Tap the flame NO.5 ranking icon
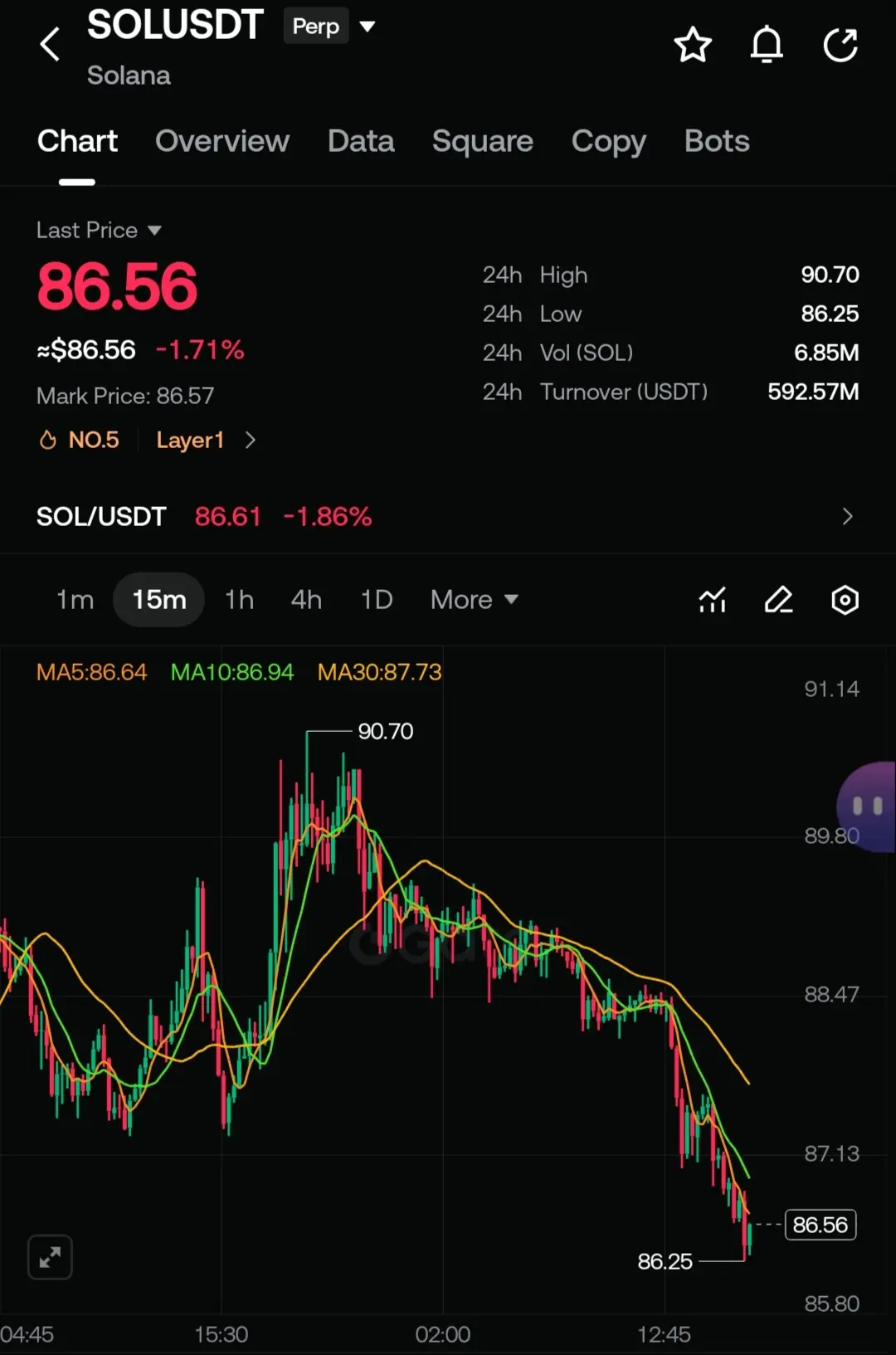 (x=48, y=440)
